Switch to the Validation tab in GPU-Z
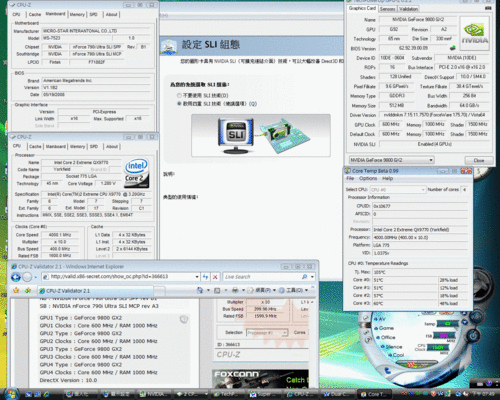The height and width of the screenshot is (400, 500). 408,9
